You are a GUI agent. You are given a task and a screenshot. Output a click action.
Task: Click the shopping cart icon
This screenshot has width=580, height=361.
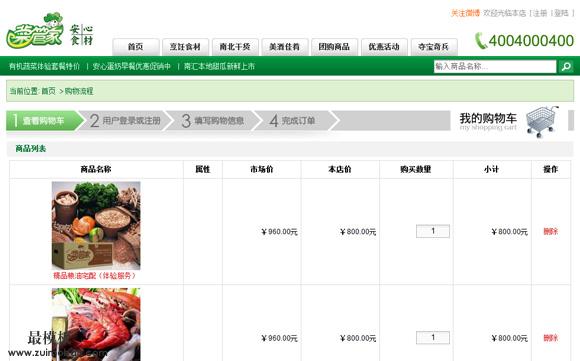click(x=542, y=122)
